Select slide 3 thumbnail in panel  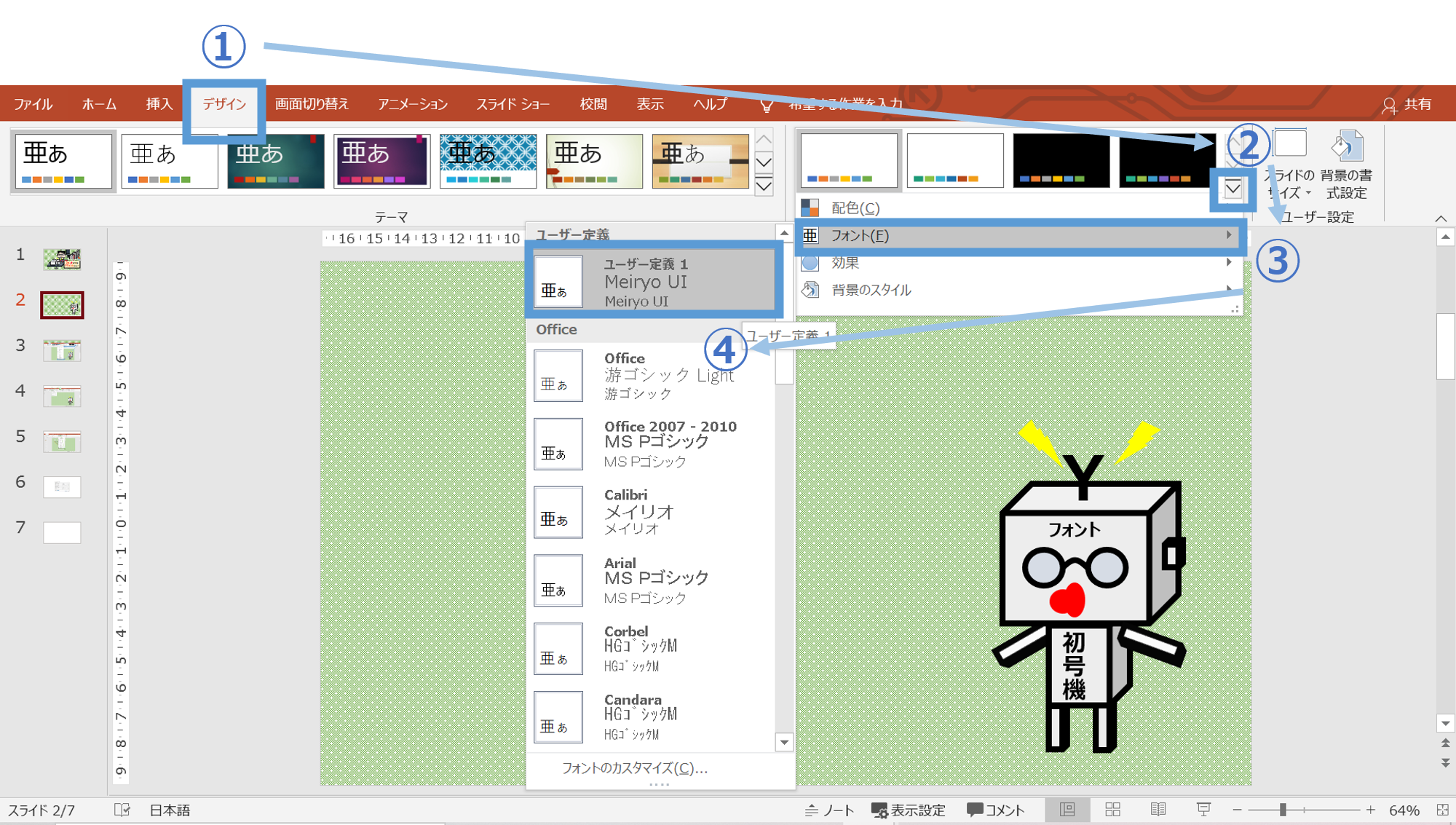62,350
